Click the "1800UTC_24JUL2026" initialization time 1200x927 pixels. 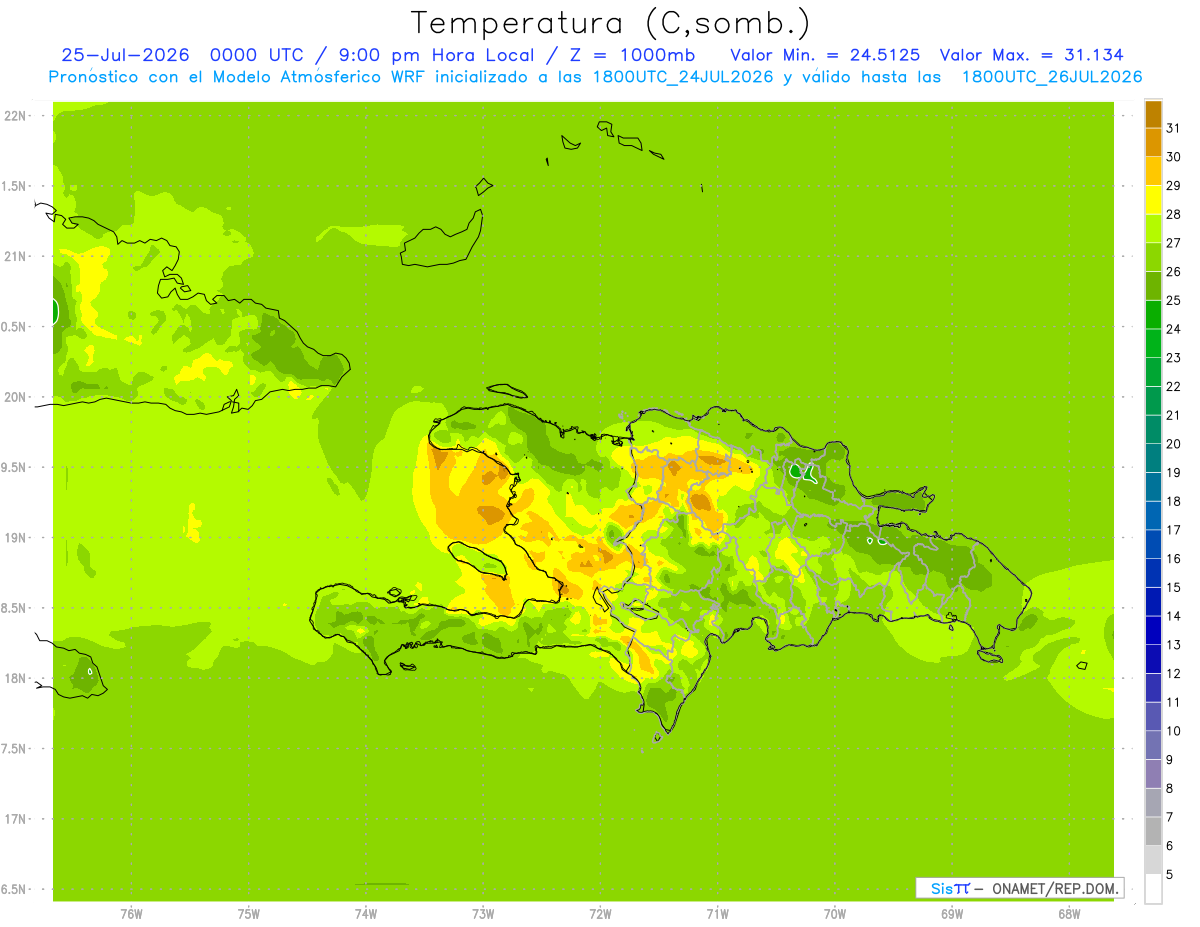[683, 77]
